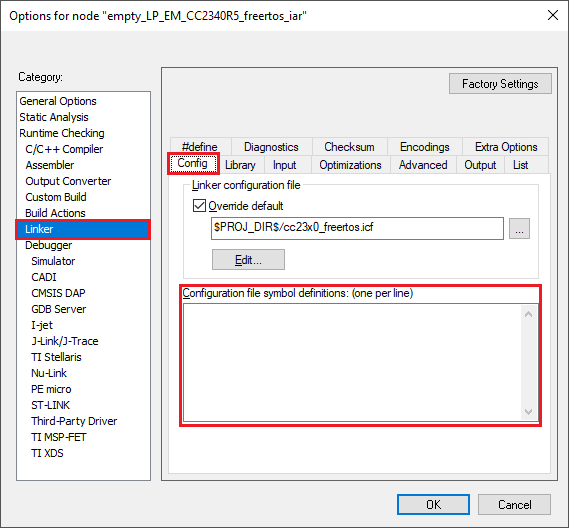Select the #define tab
Image resolution: width=569 pixels, height=528 pixels.
point(200,147)
